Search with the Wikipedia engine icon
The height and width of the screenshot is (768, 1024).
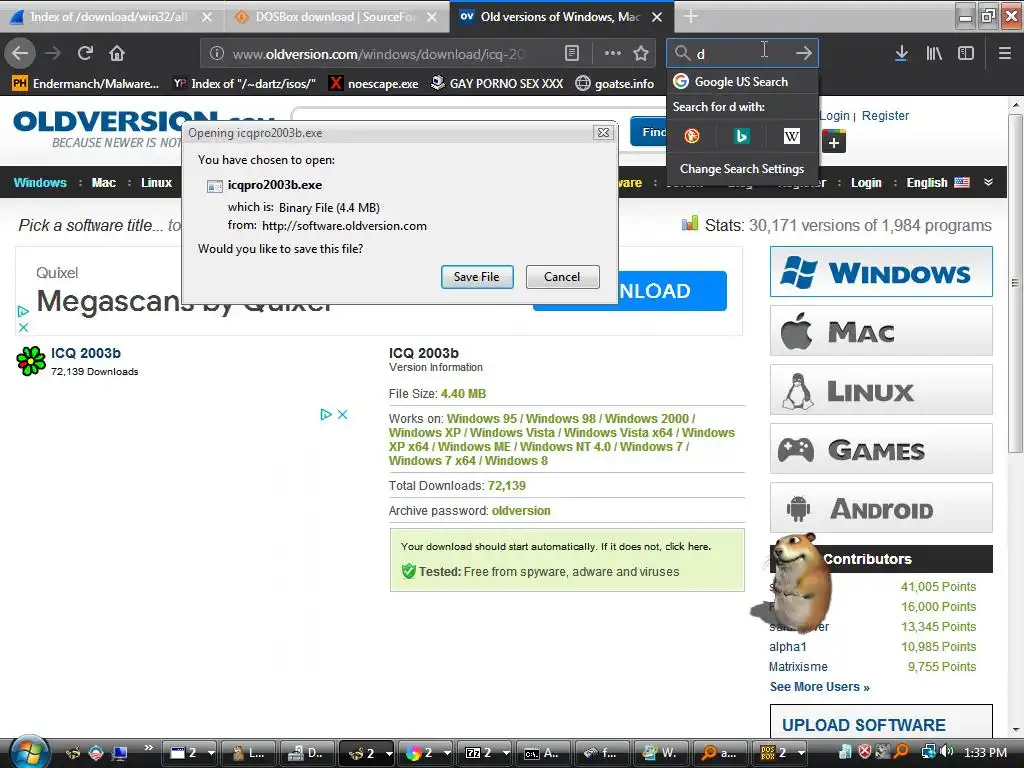click(792, 136)
